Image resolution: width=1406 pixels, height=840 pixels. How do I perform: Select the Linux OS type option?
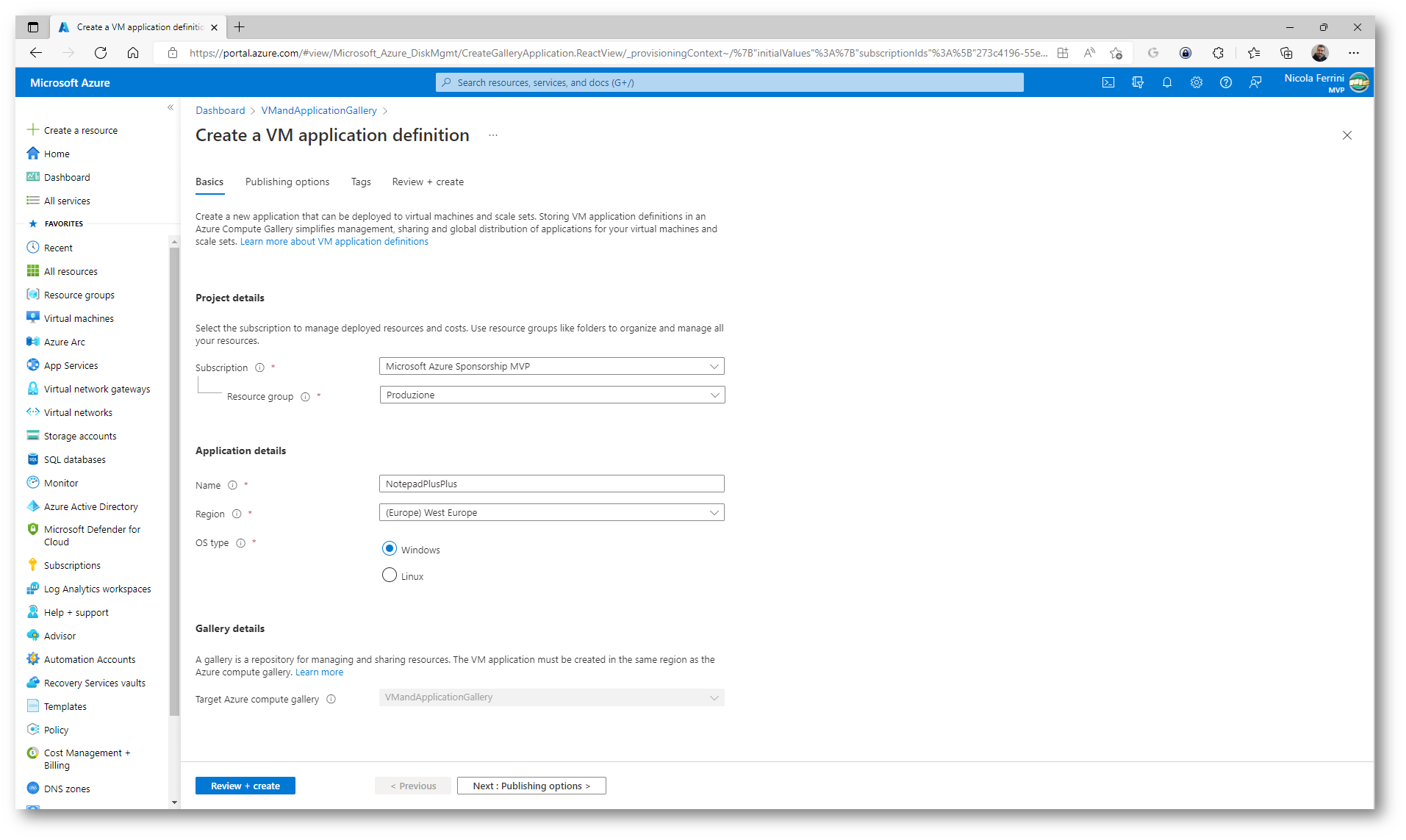pyautogui.click(x=390, y=575)
